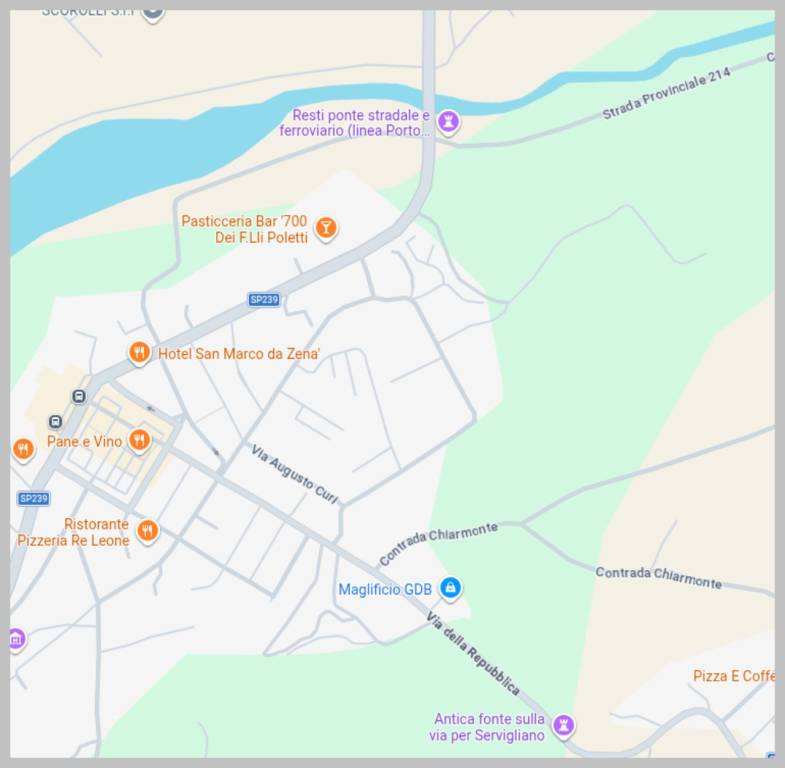The height and width of the screenshot is (768, 785).
Task: Open the Pane e Vino restaurant marker
Action: click(x=140, y=441)
